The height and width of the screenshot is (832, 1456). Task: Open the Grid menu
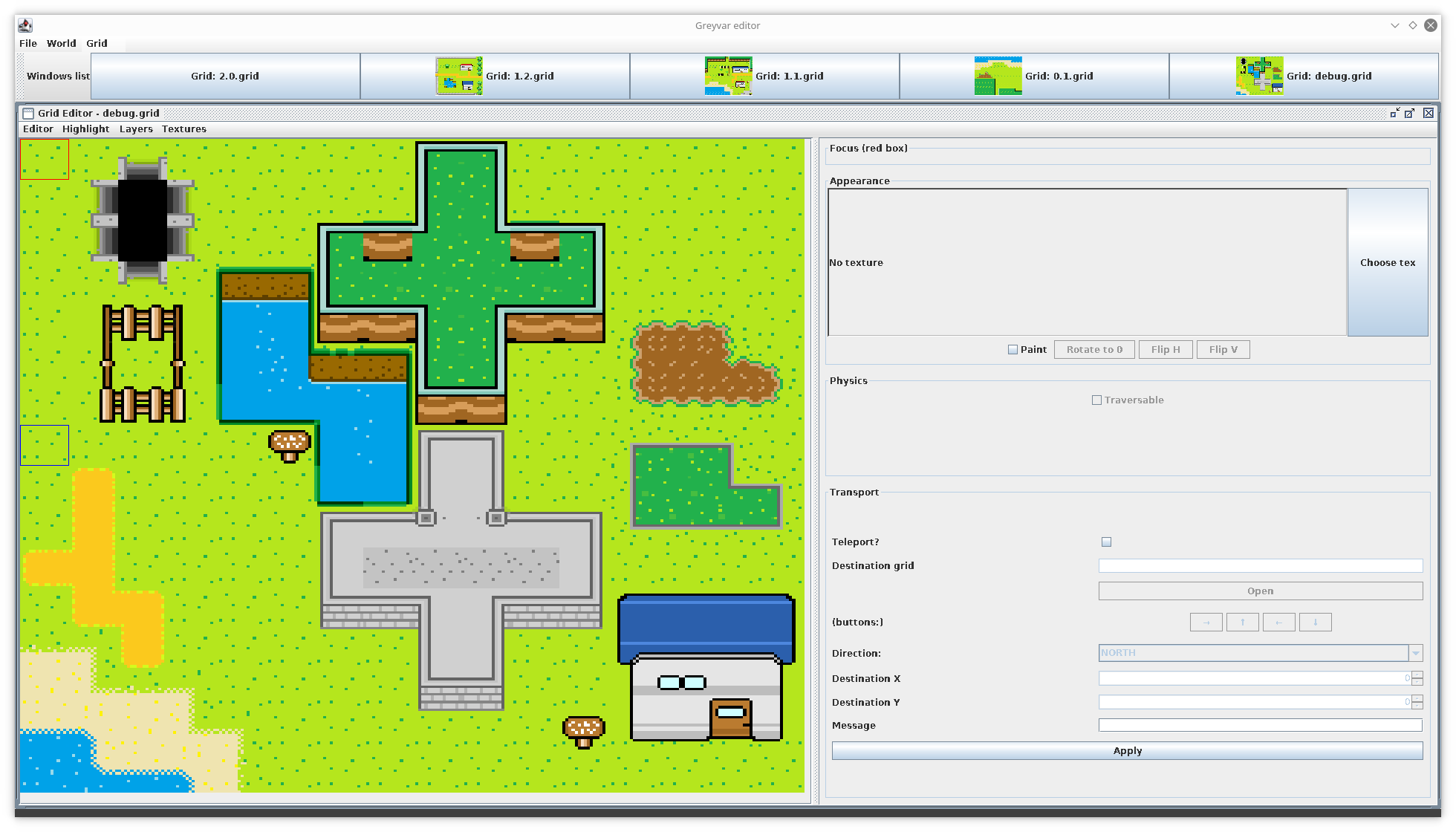click(x=97, y=43)
